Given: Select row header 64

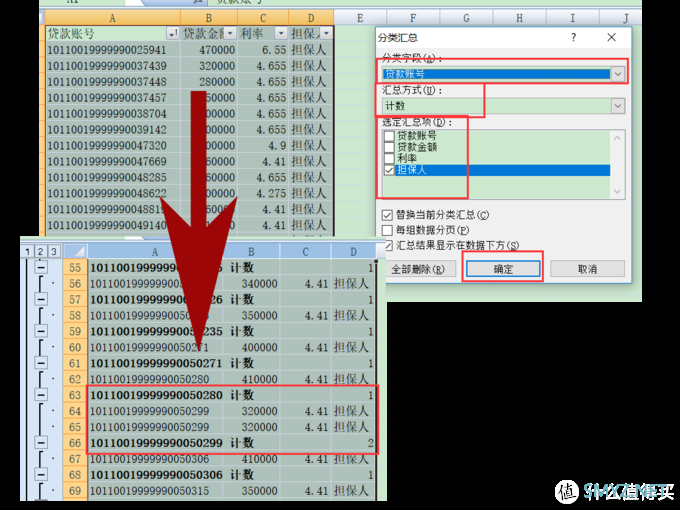Looking at the screenshot, I should click(75, 411).
